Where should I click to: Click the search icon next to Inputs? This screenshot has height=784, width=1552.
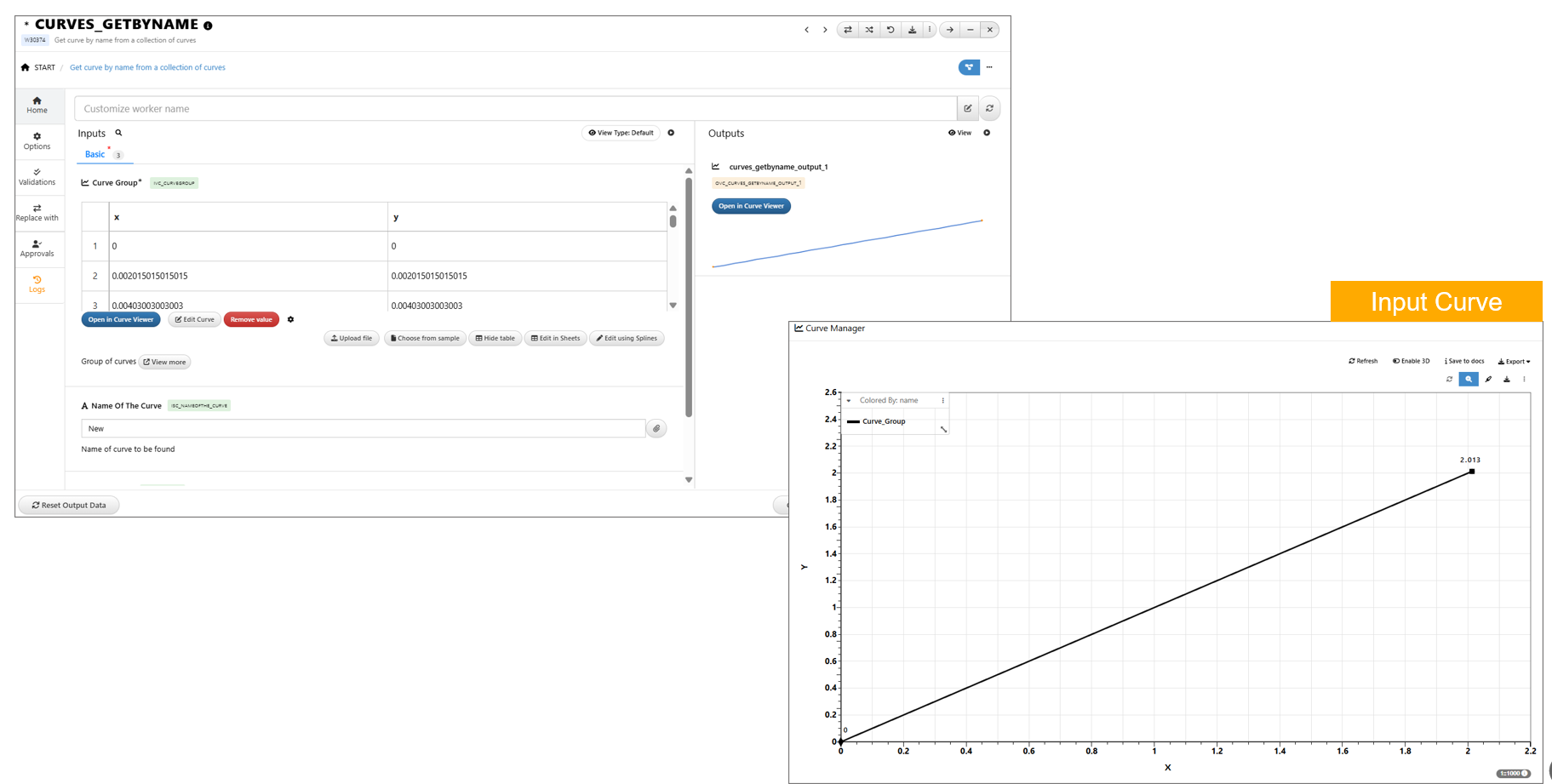point(119,133)
